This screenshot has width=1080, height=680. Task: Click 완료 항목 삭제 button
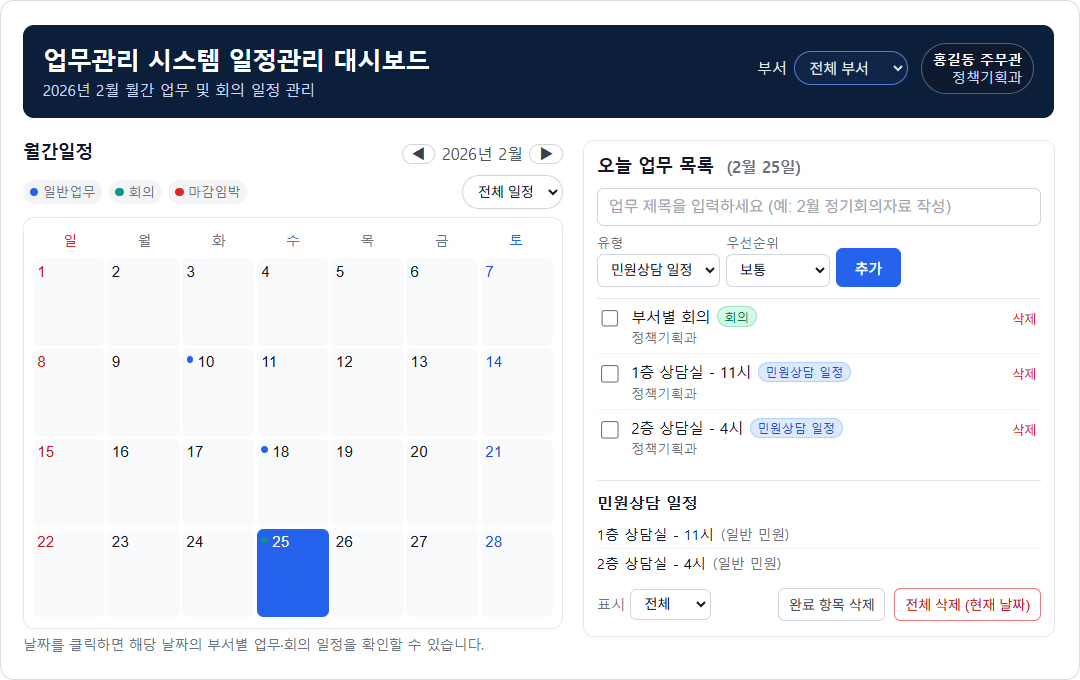click(831, 605)
